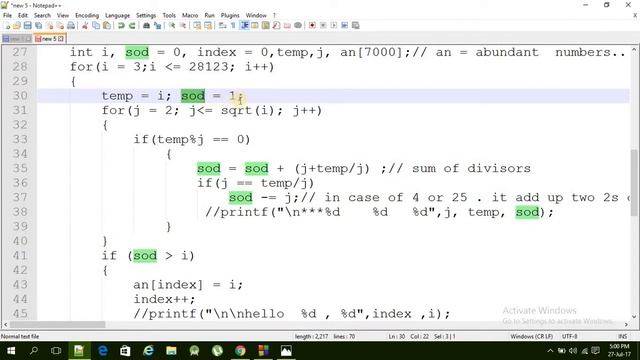Zoom in the editor text

pyautogui.click(x=172, y=25)
